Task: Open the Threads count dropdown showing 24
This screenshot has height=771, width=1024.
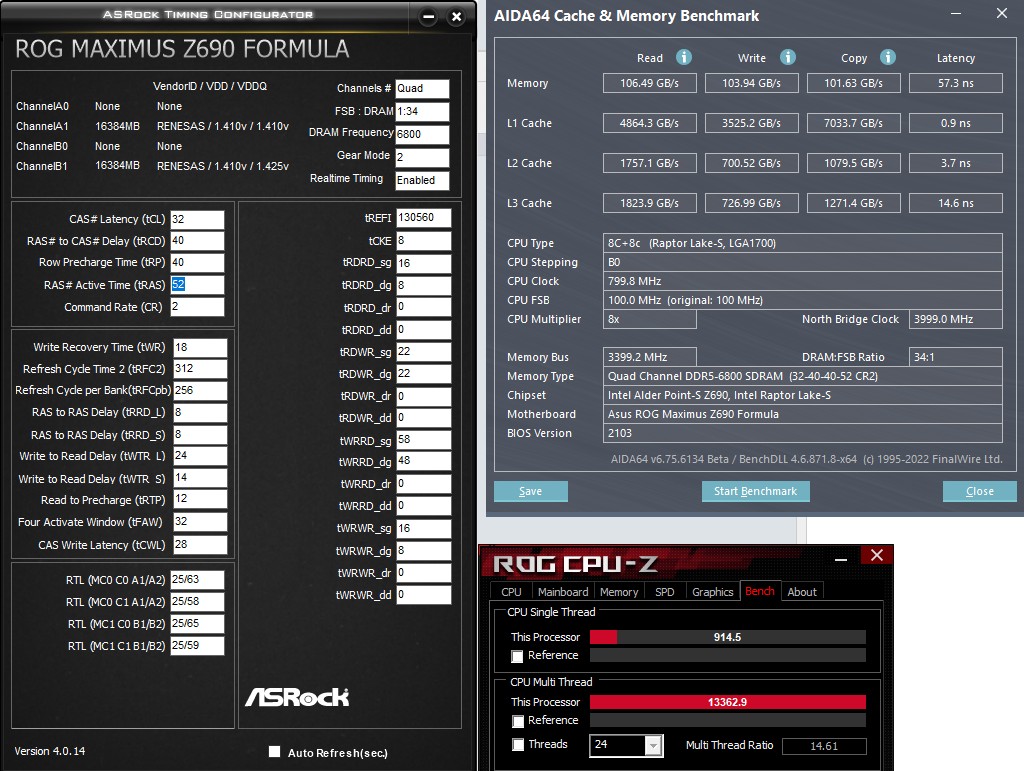Action: (x=652, y=746)
